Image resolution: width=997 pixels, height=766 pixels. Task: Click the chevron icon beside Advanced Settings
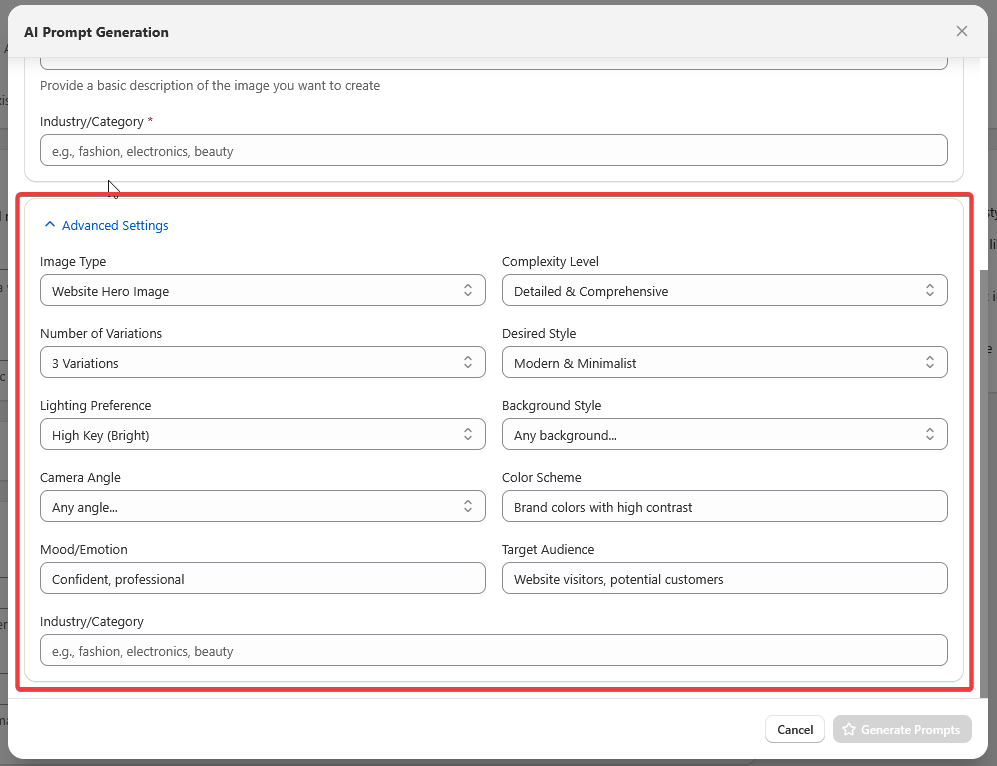(x=50, y=226)
